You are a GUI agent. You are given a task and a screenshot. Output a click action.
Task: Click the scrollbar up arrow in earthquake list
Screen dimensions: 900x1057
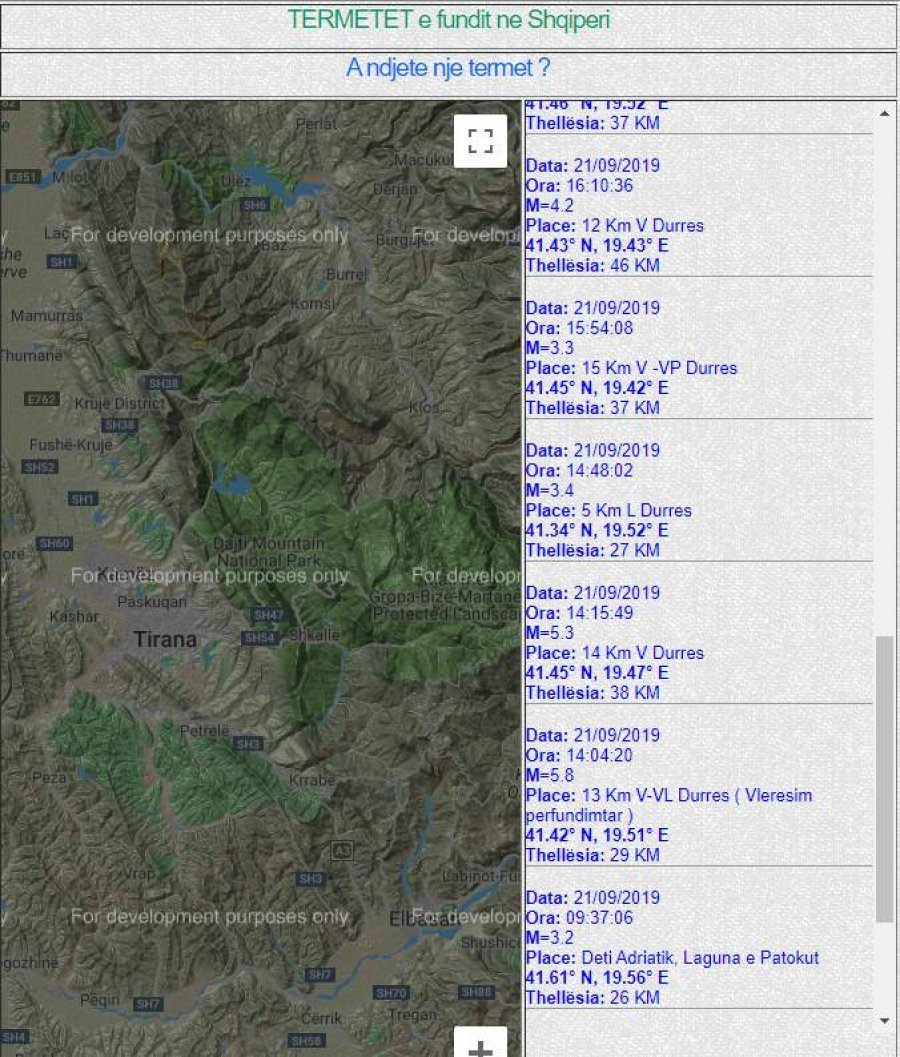(x=884, y=113)
